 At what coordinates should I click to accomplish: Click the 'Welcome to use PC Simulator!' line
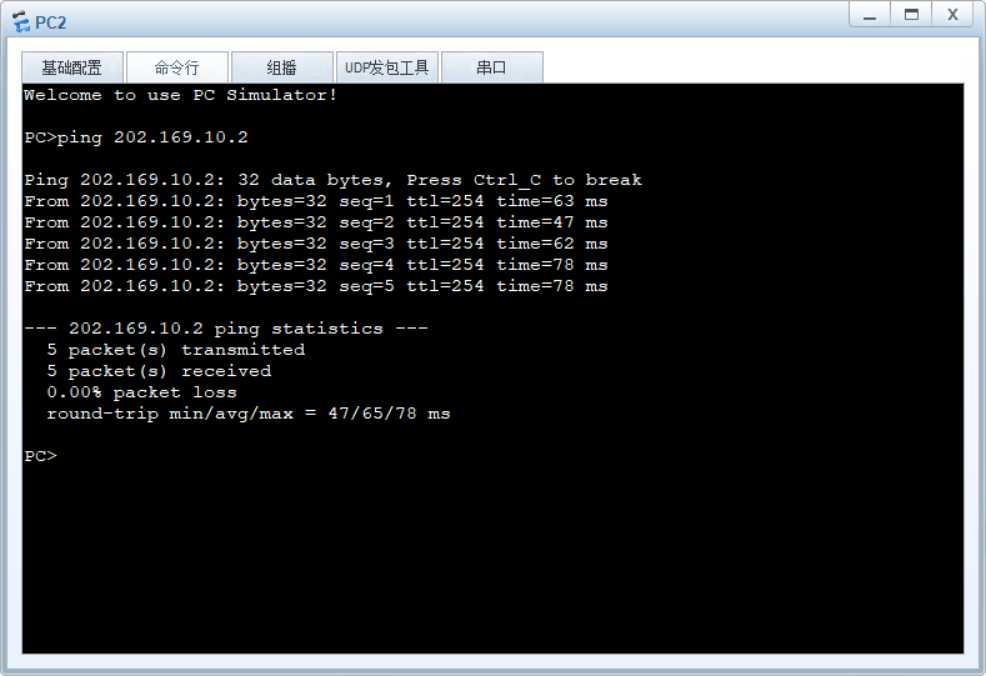point(180,95)
